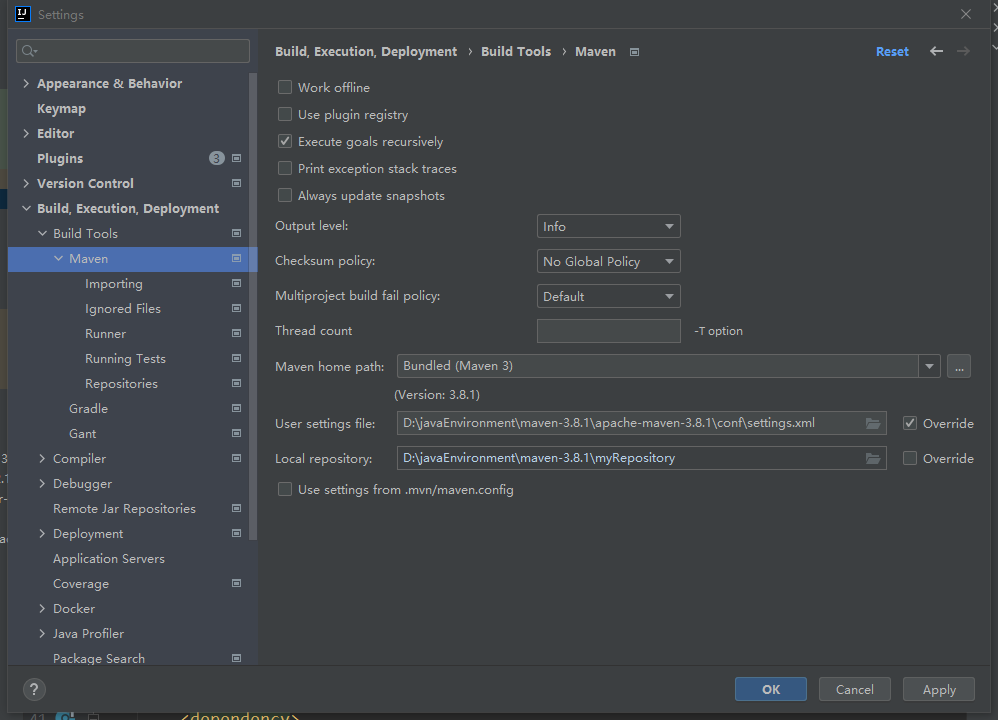The height and width of the screenshot is (720, 998).
Task: Click the project icon next to Coverage
Action: coord(236,583)
